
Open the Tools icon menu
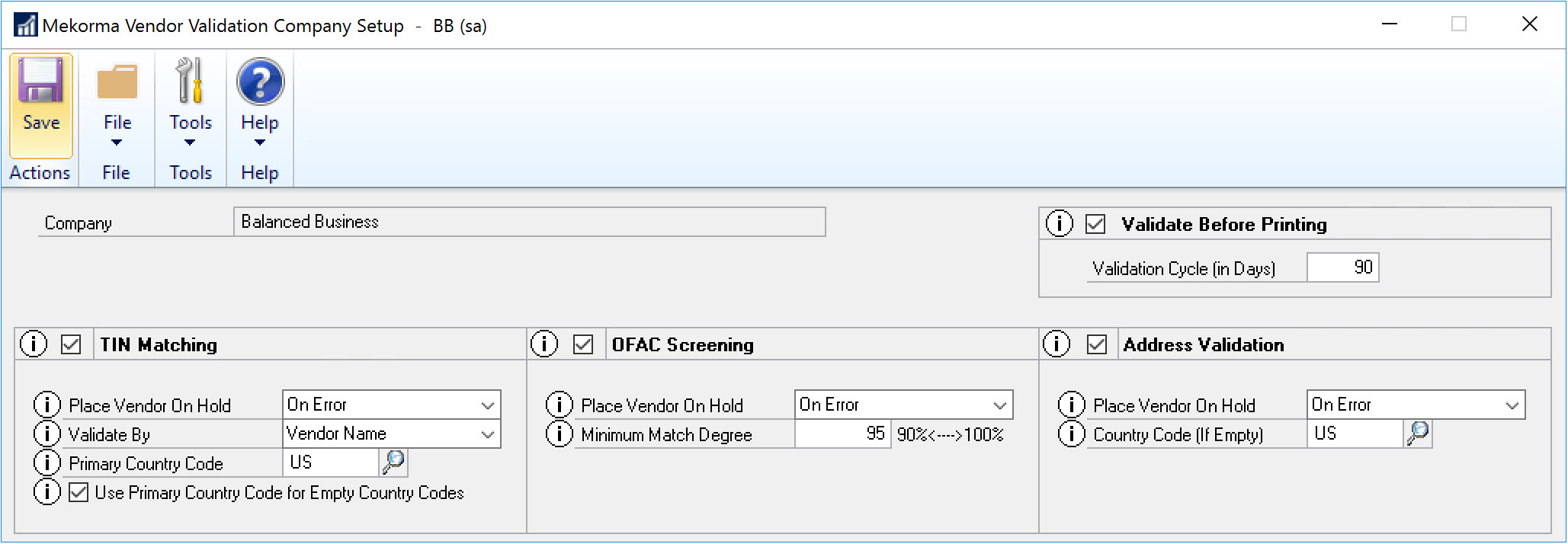coord(190,82)
